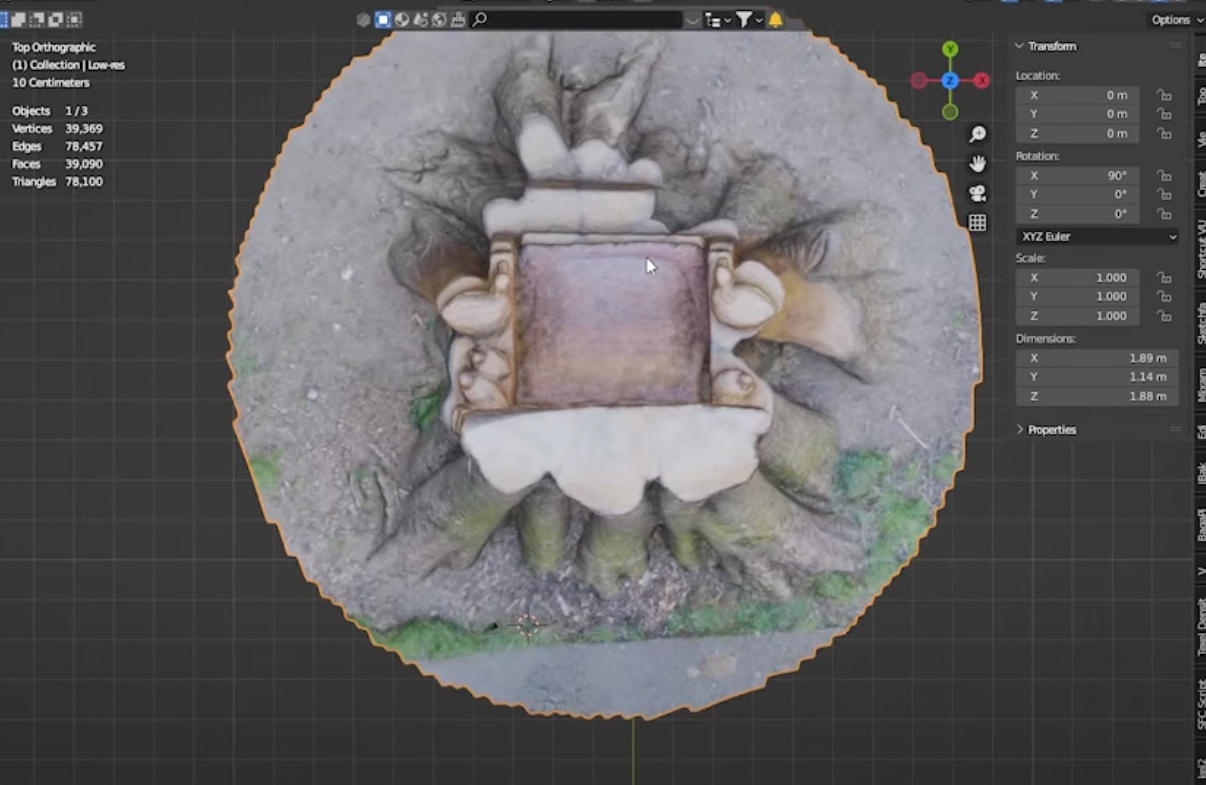Image resolution: width=1206 pixels, height=785 pixels.
Task: Click the Rotation X 90° field
Action: pos(1077,175)
